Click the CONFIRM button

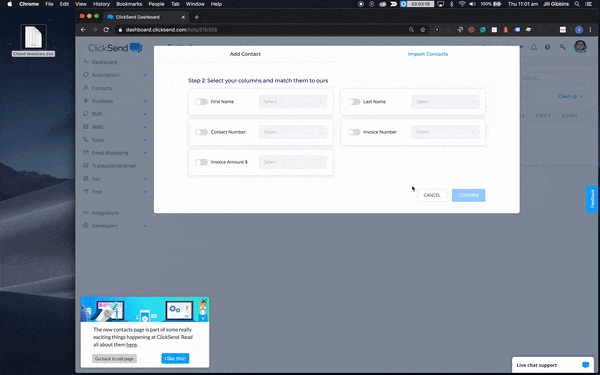pos(468,195)
